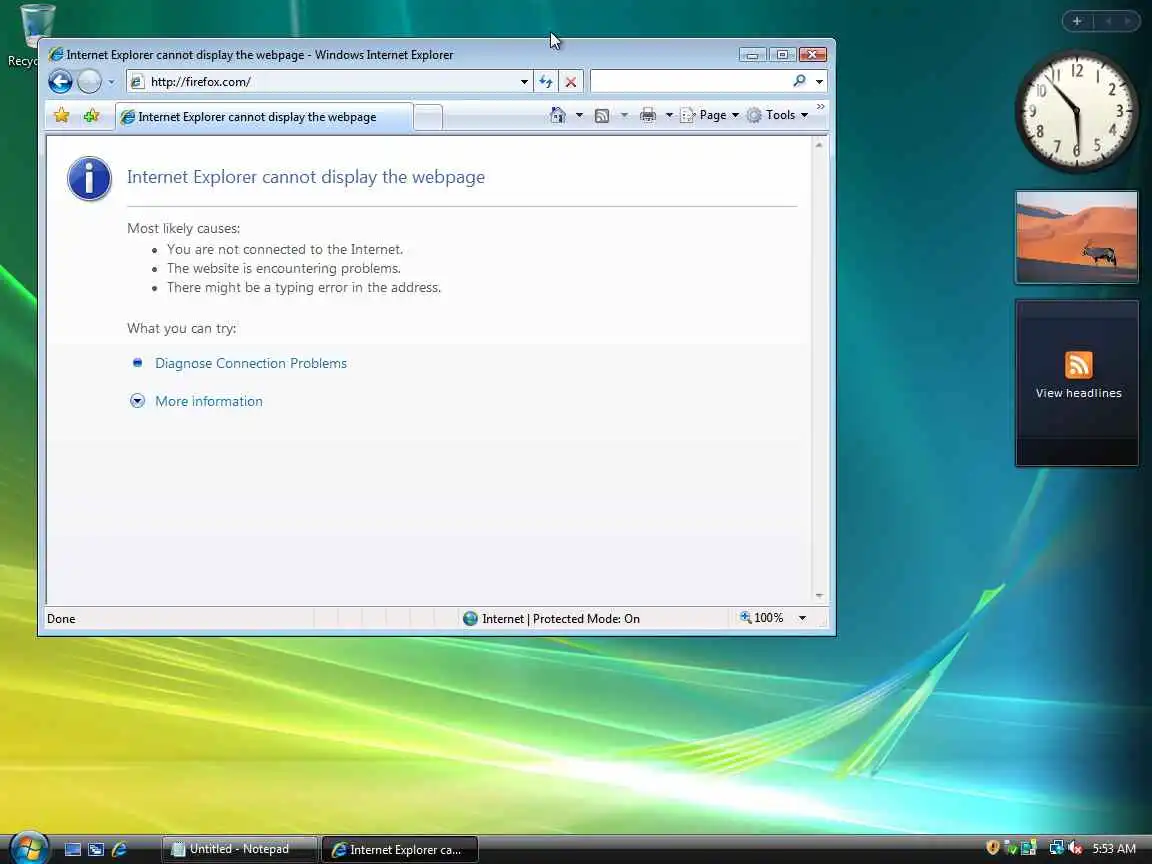Click the orange RSS gadget icon
The image size is (1152, 864).
coord(1079,365)
